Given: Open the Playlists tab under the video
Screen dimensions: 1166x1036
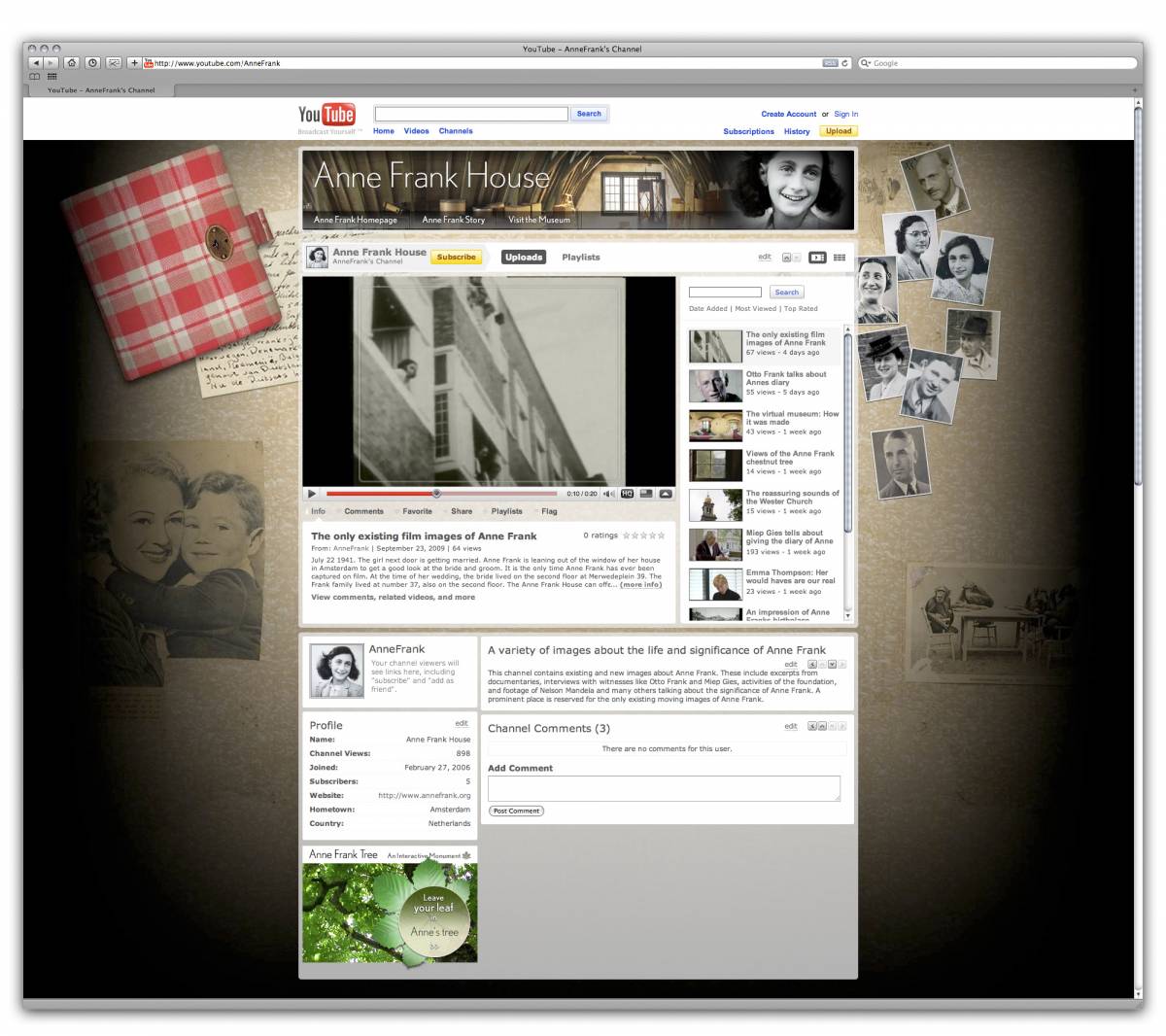Looking at the screenshot, I should (x=506, y=511).
